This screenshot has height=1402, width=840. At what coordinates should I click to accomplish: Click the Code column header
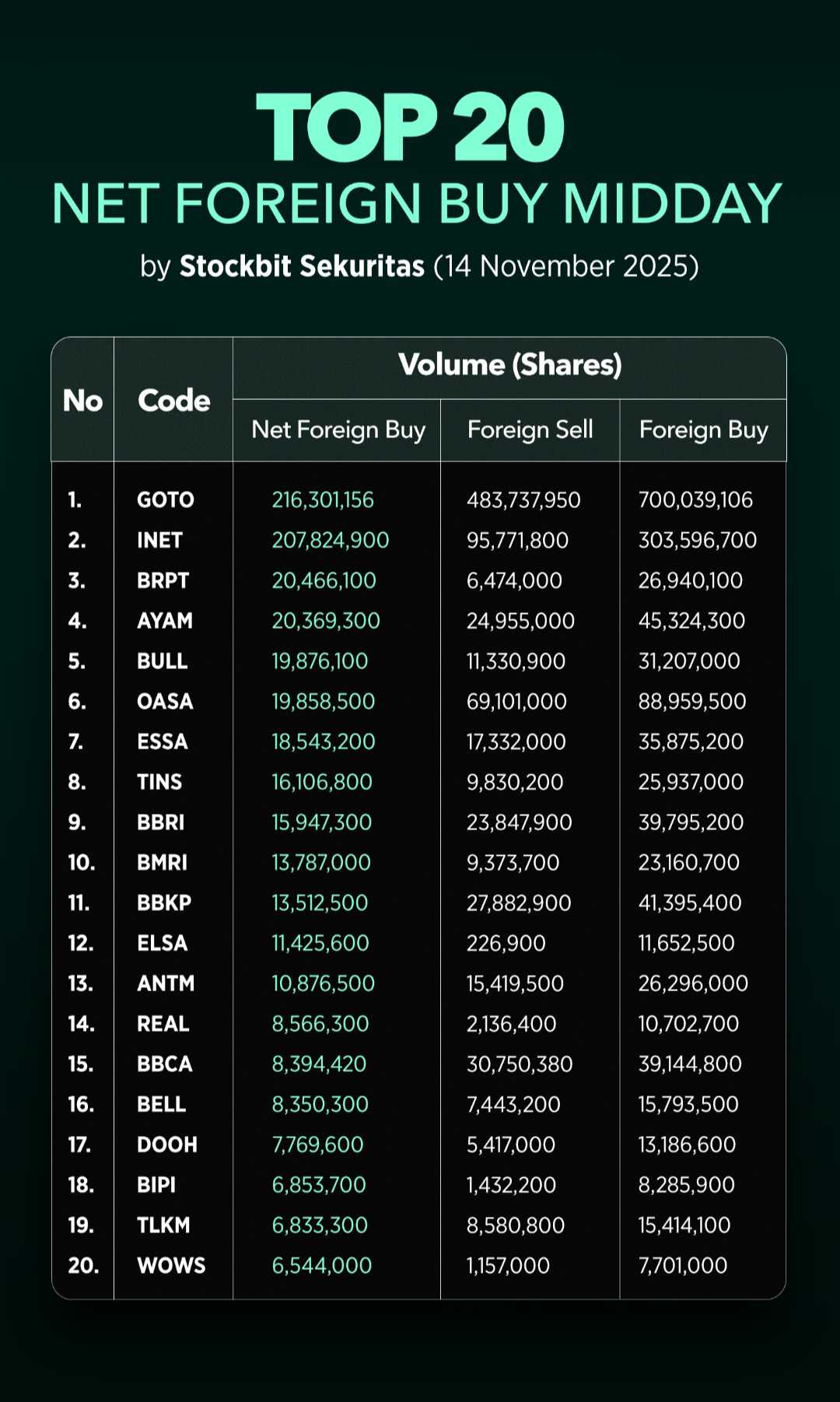click(x=173, y=401)
